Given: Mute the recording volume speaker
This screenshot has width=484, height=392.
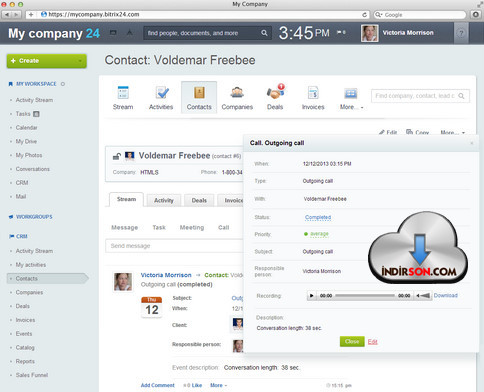Looking at the screenshot, I should [x=423, y=296].
